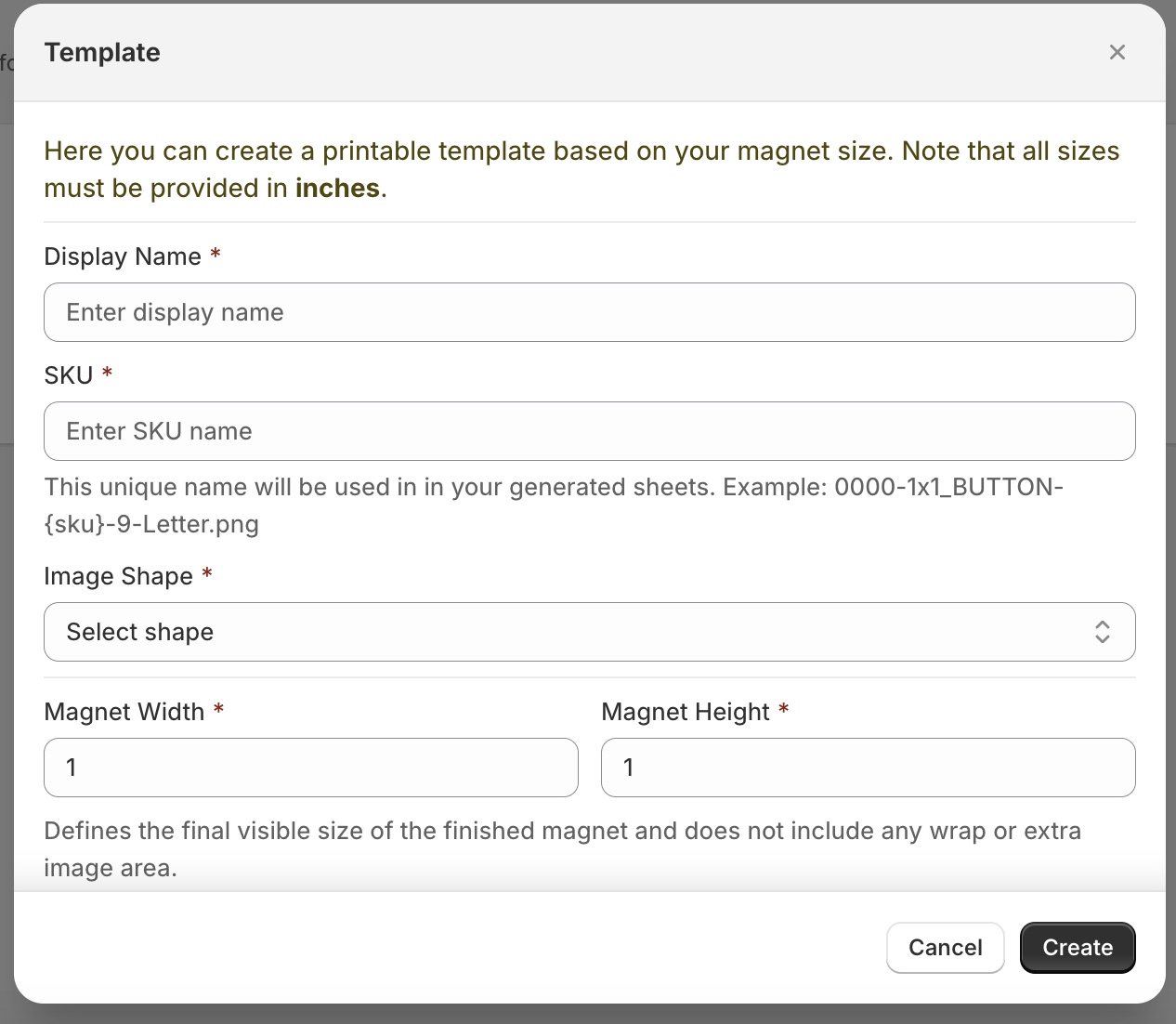The height and width of the screenshot is (1024, 1176).
Task: Click the SKU field label
Action: tap(69, 375)
